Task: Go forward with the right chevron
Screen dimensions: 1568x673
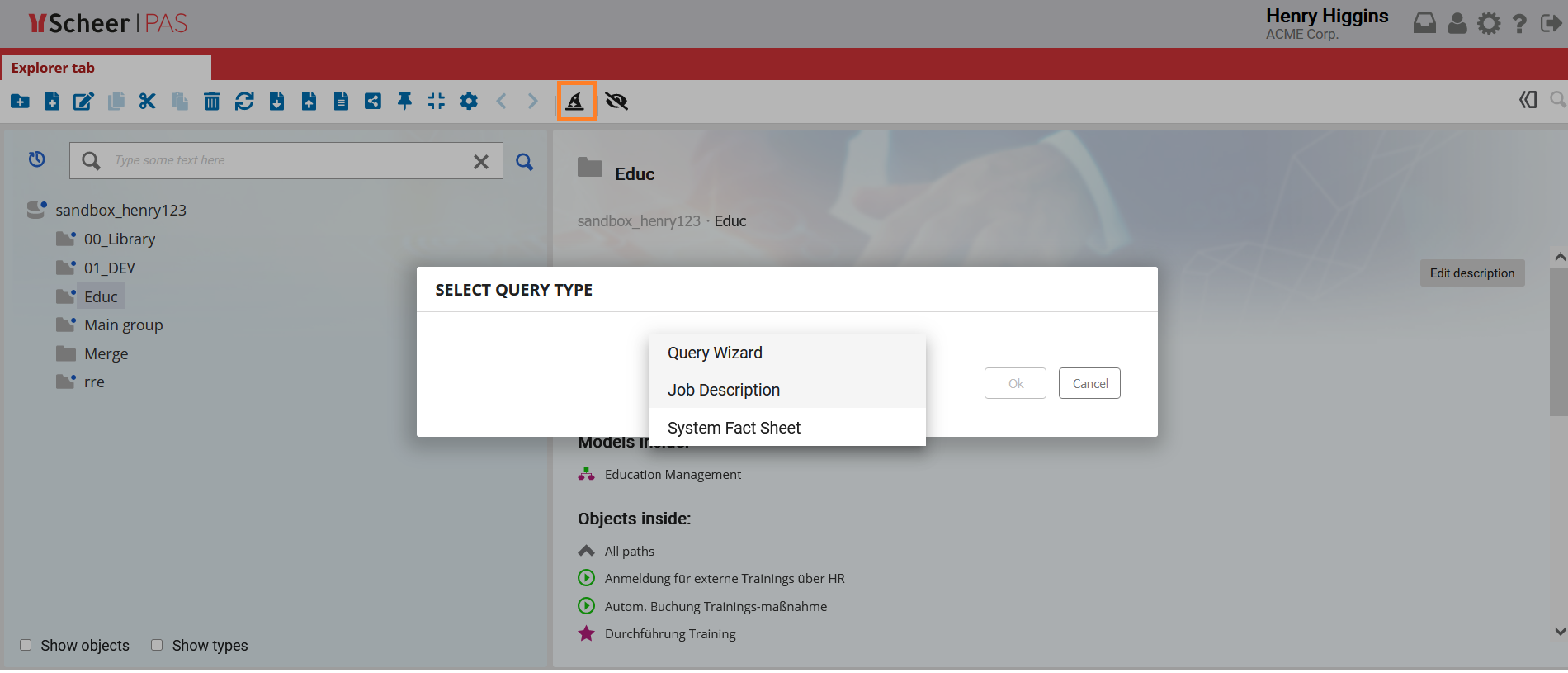Action: (533, 101)
